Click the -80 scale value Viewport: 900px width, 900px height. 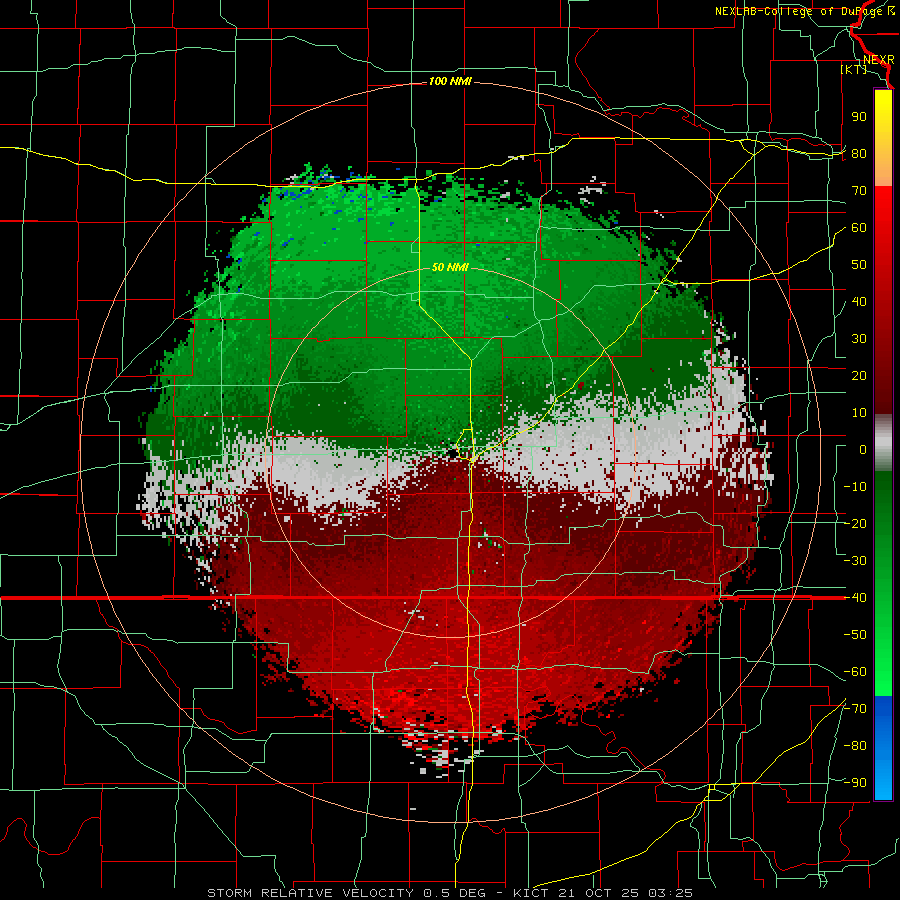(x=855, y=746)
